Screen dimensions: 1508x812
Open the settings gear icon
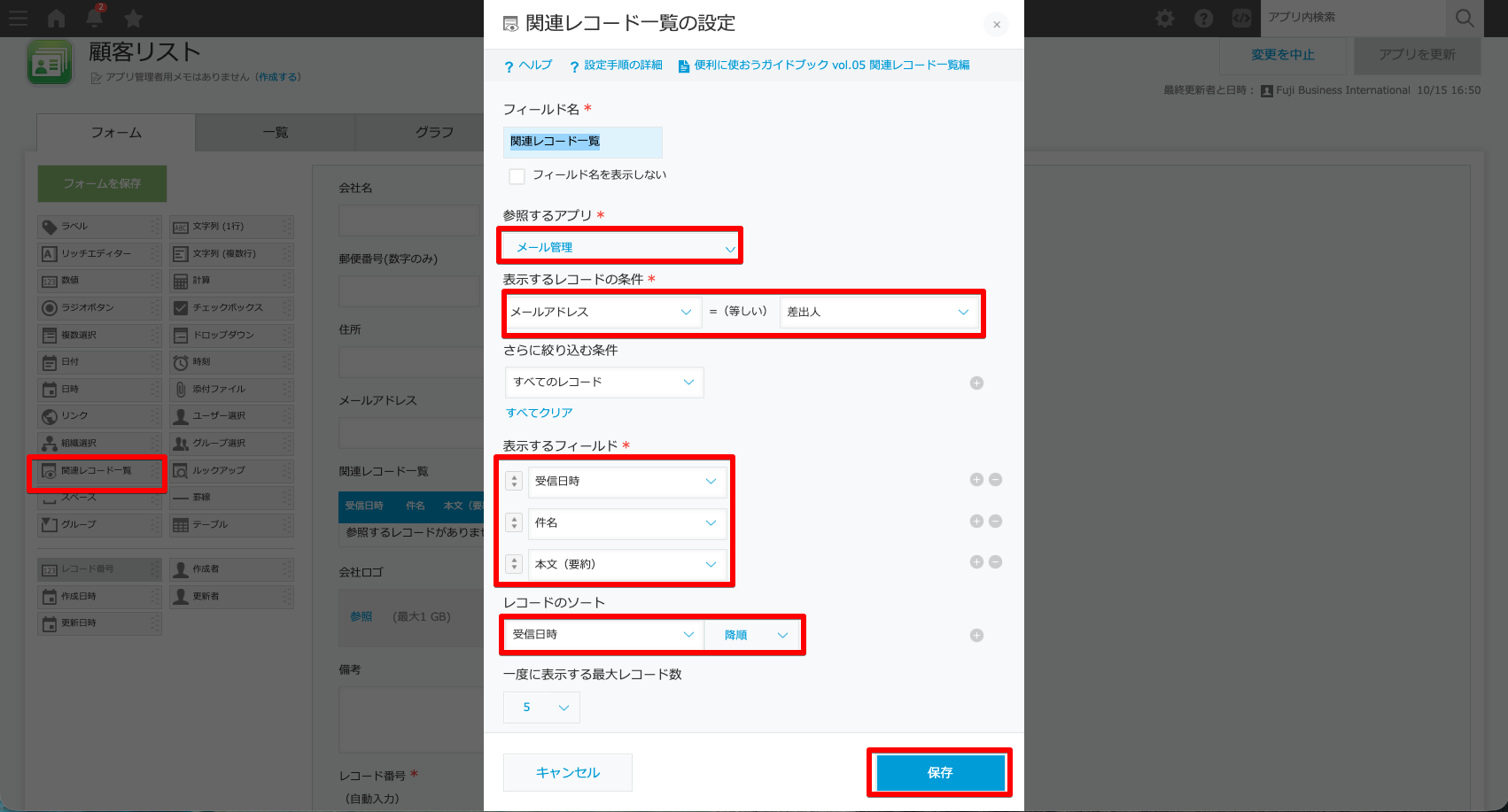click(1165, 19)
